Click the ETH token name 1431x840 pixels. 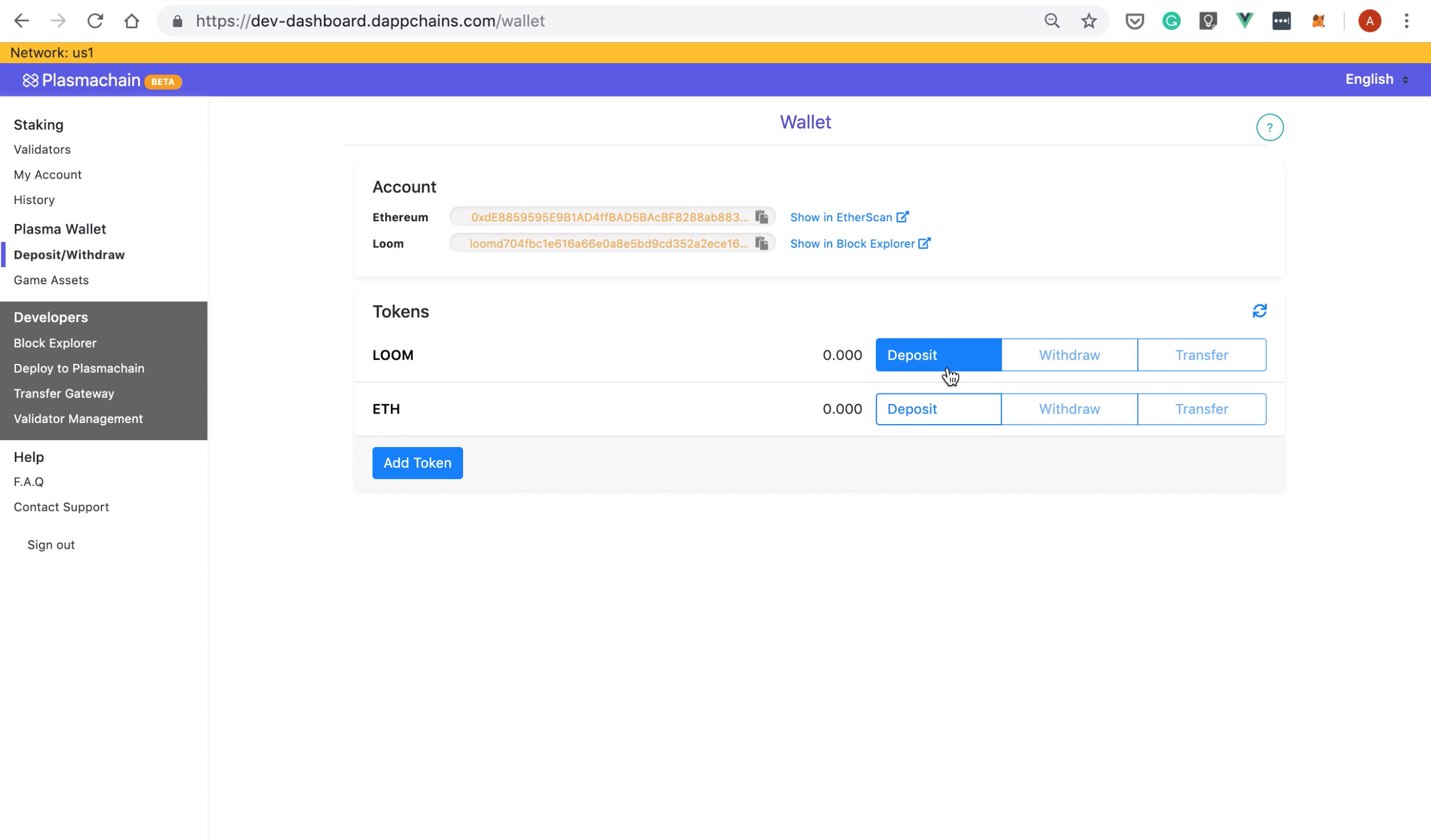pos(386,409)
